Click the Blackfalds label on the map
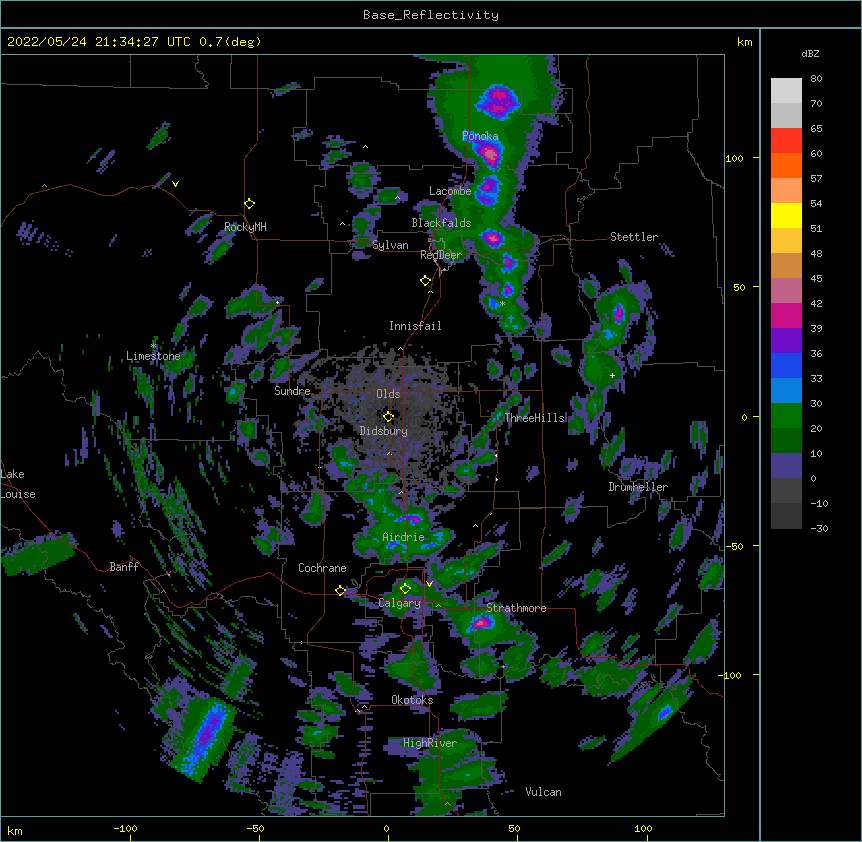Viewport: 862px width, 842px height. click(441, 223)
